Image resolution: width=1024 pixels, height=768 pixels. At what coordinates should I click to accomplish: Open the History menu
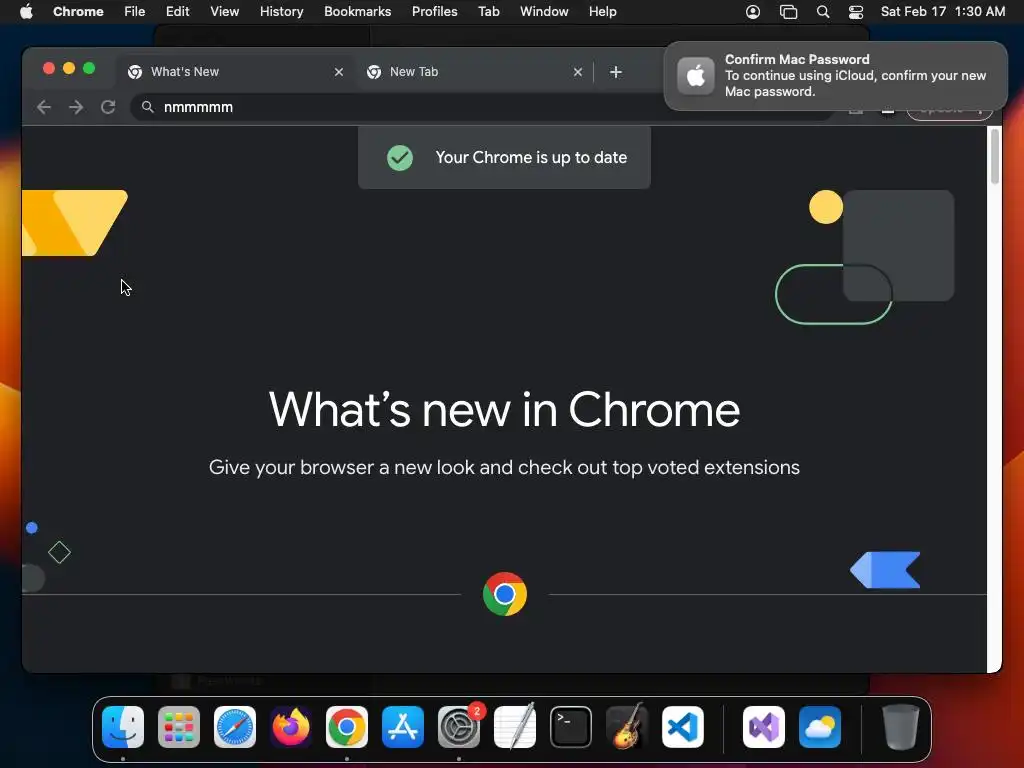(x=281, y=11)
